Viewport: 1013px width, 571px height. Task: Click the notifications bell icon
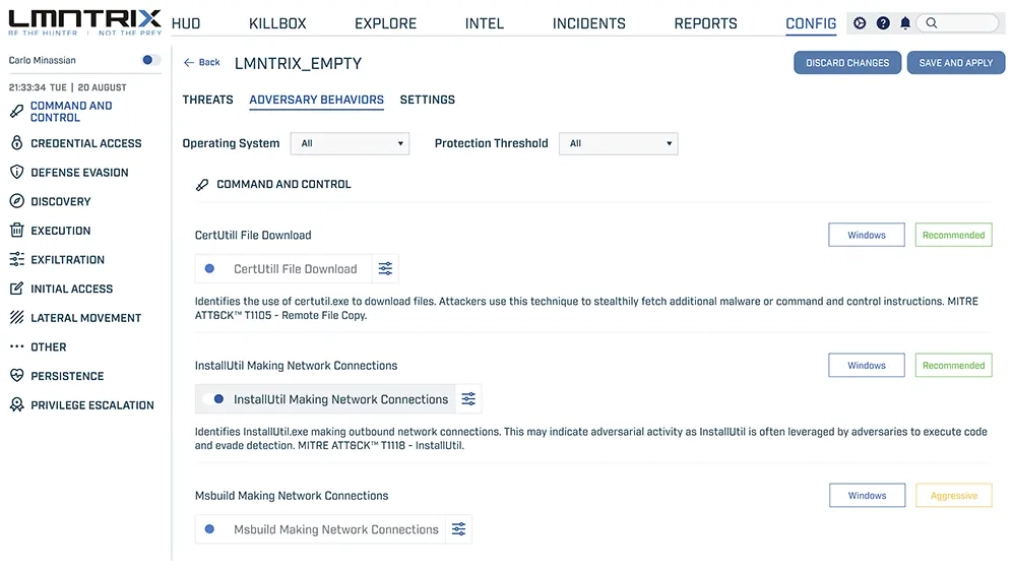(x=905, y=23)
